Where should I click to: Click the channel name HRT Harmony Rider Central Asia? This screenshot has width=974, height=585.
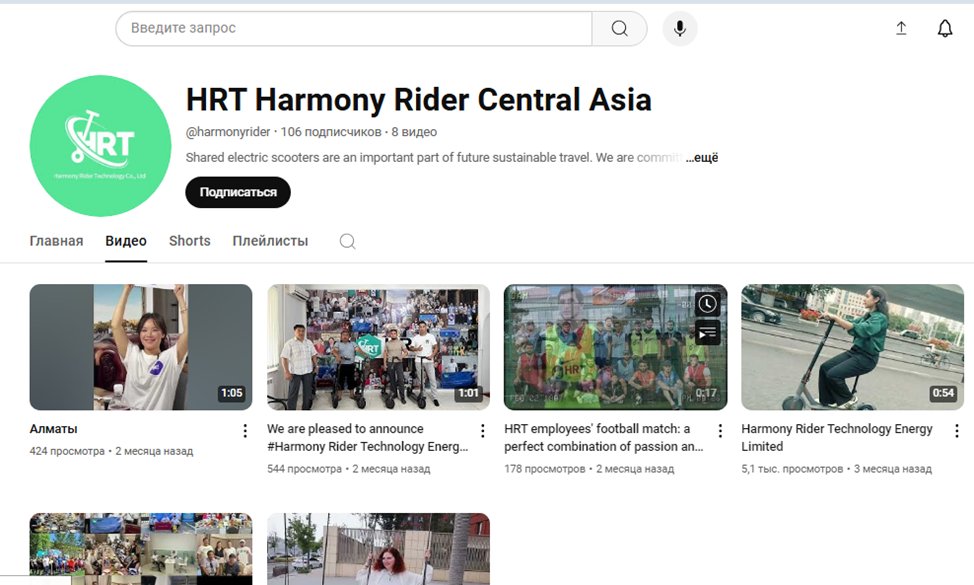419,100
